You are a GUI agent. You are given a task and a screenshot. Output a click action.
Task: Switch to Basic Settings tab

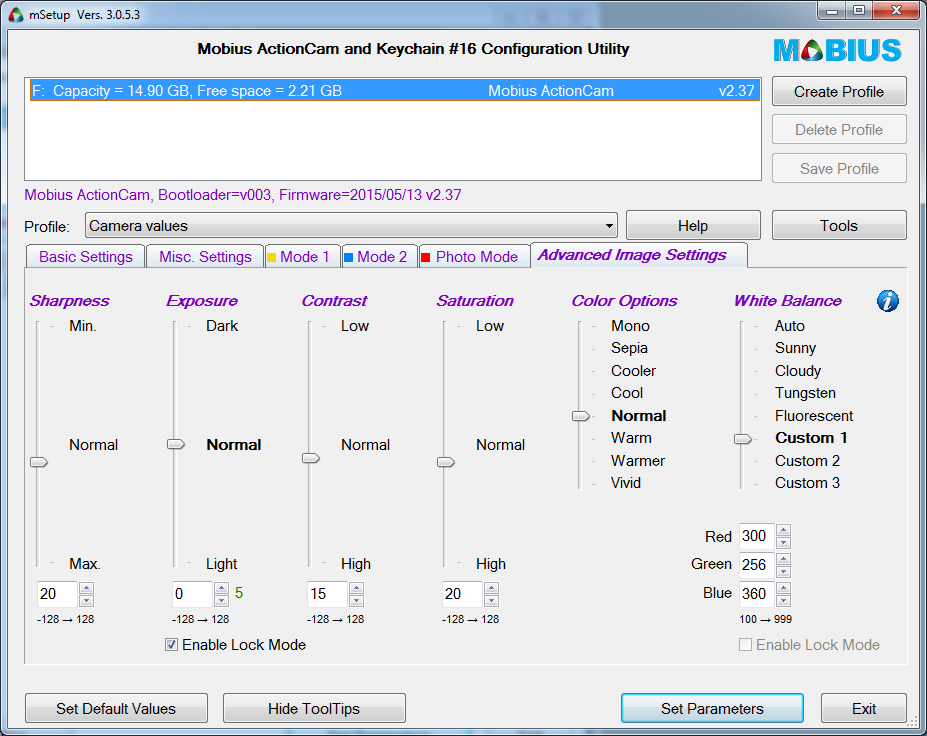(x=86, y=257)
